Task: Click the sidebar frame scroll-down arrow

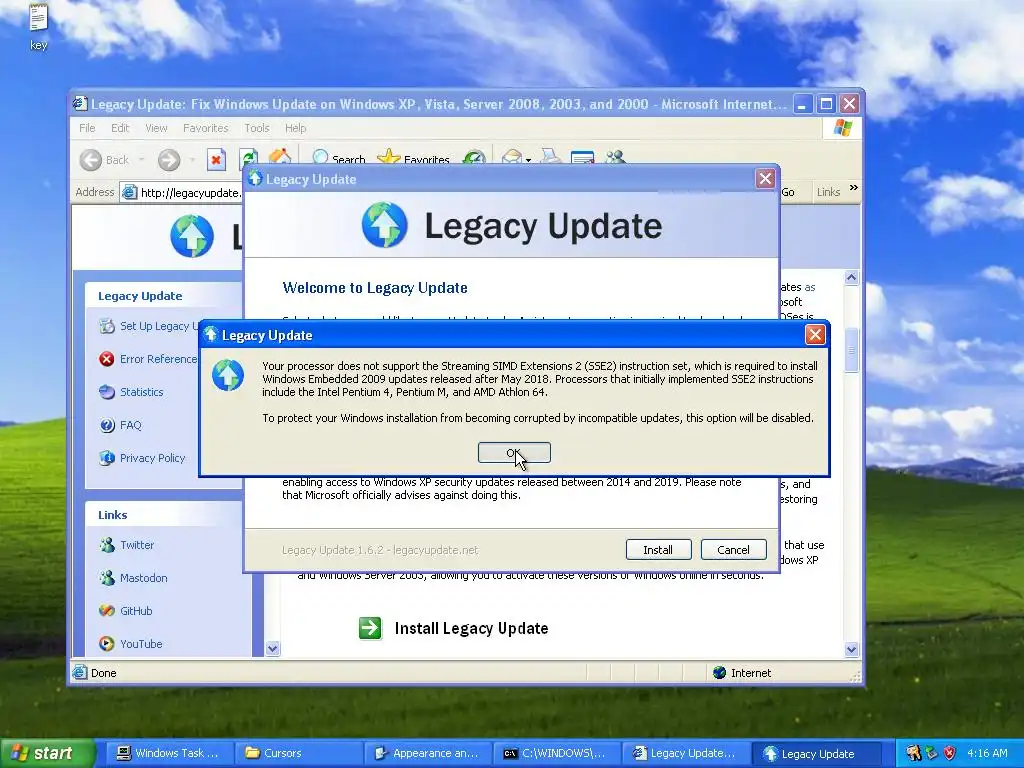Action: tap(273, 648)
